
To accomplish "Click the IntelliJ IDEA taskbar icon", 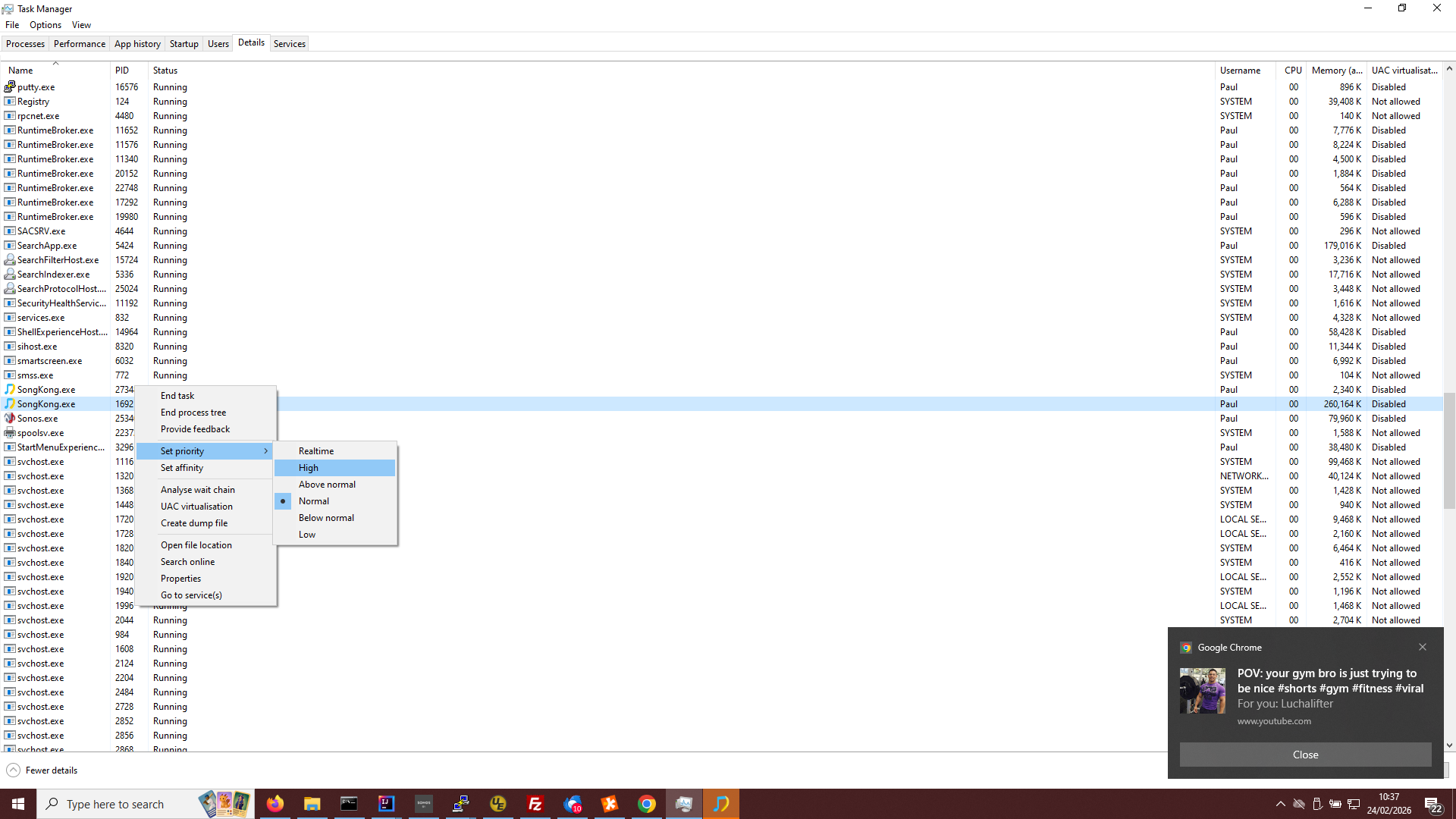I will tap(386, 804).
